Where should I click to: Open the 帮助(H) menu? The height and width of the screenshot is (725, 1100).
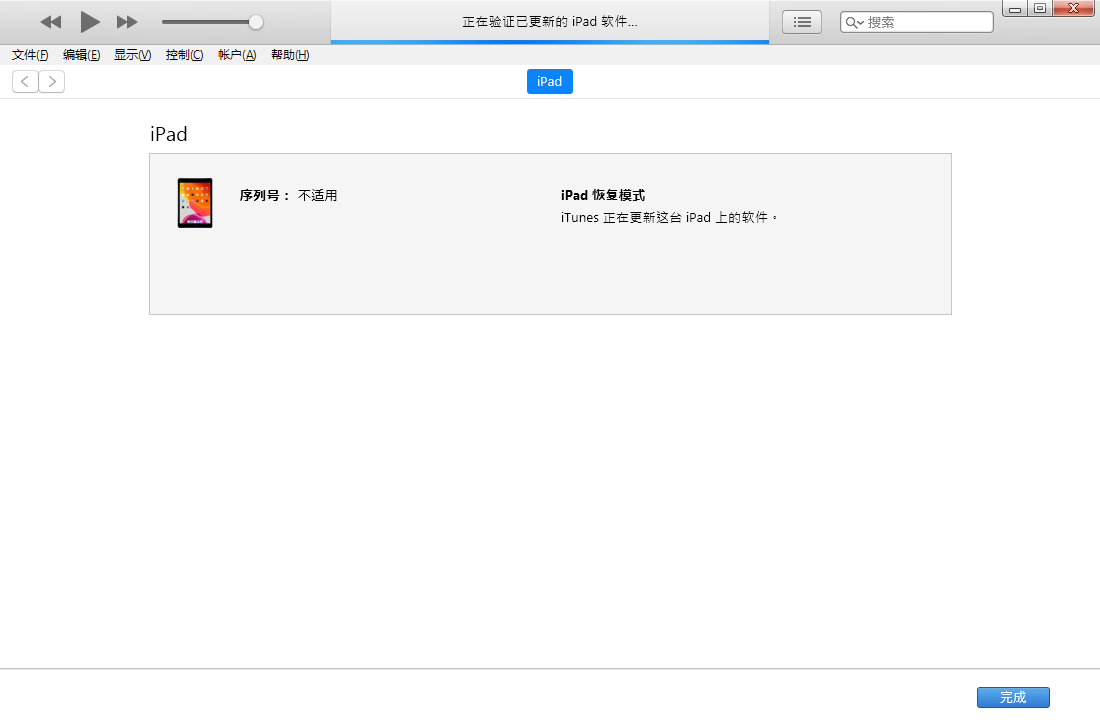pos(290,55)
